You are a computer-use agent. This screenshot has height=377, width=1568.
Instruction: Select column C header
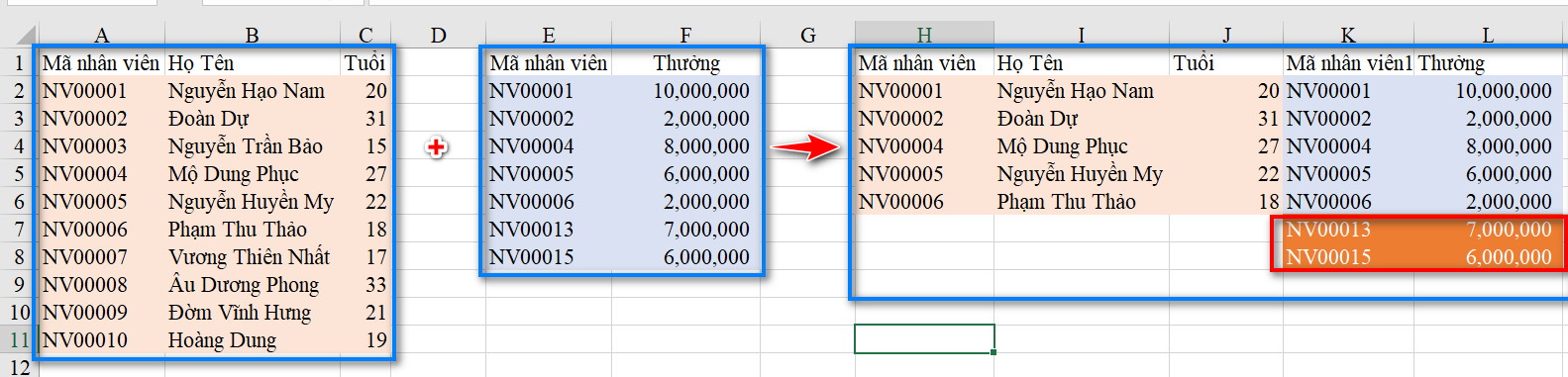(366, 36)
